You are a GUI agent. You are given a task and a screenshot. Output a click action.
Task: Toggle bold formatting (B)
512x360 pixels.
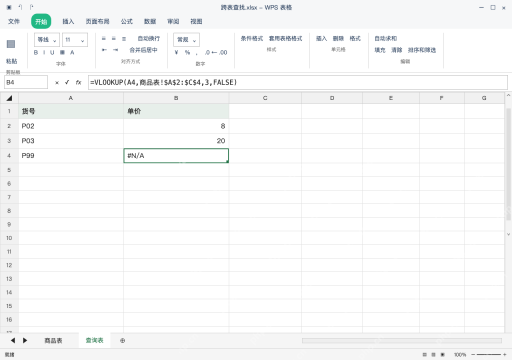tap(36, 52)
